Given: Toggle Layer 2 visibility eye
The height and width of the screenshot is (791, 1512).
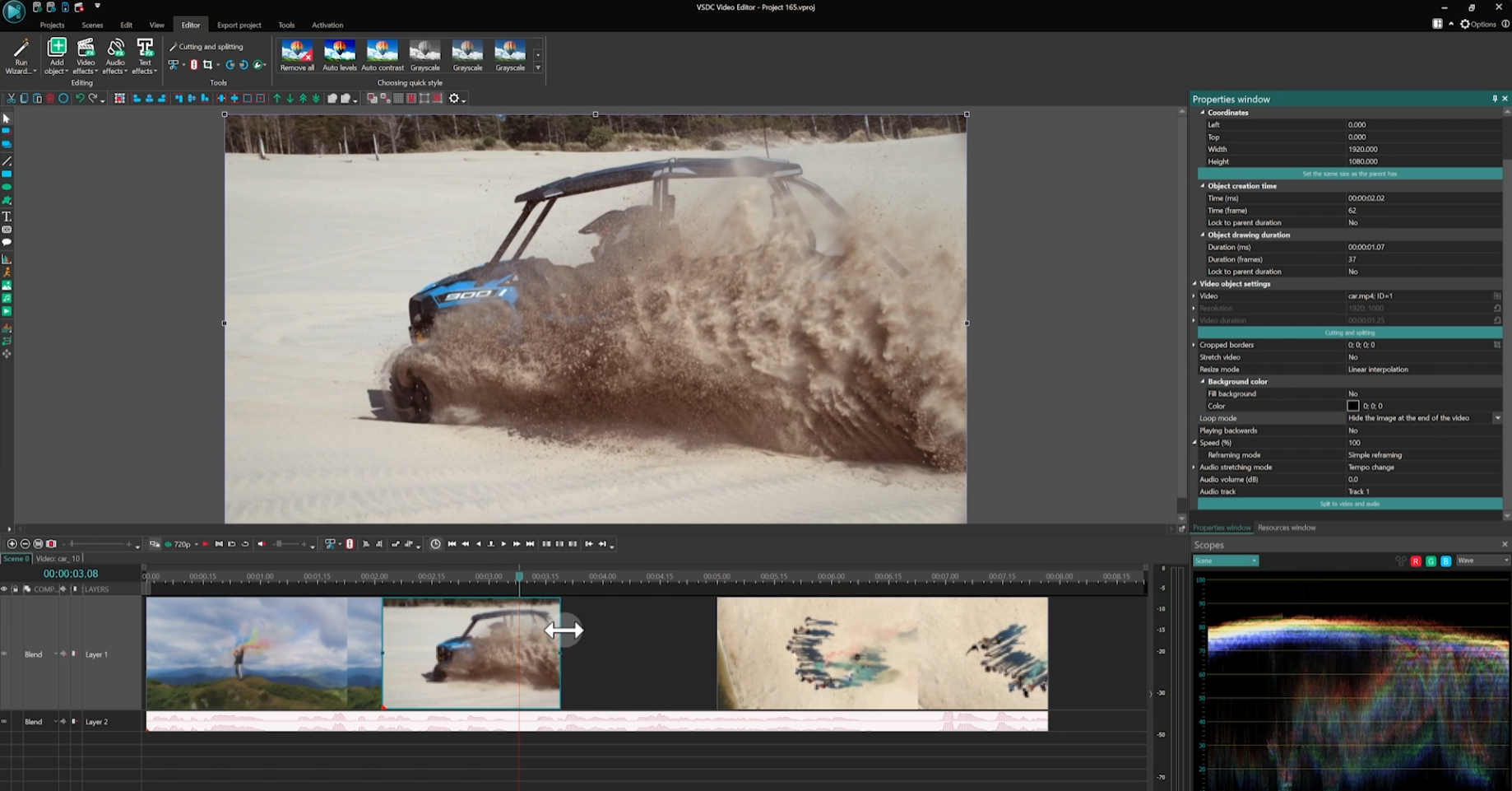Looking at the screenshot, I should 4,722.
